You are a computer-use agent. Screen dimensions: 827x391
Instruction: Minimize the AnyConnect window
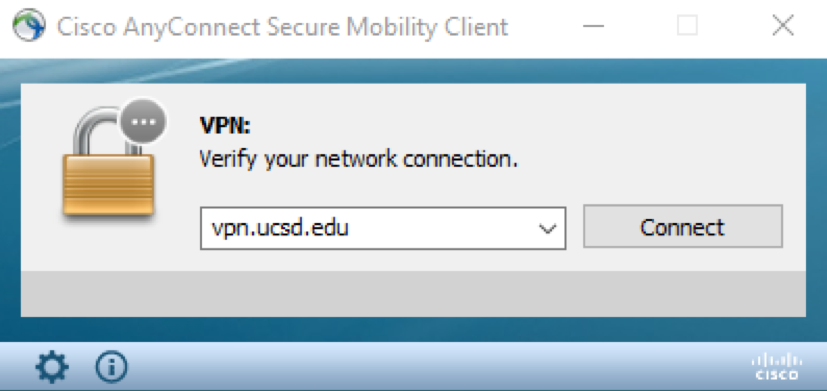tap(593, 26)
